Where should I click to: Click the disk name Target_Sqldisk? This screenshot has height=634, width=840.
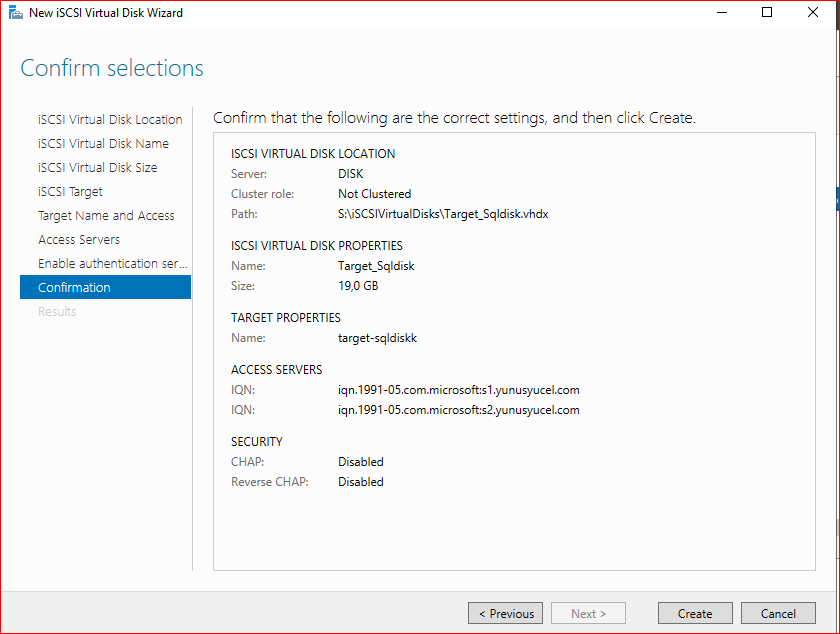click(x=376, y=266)
